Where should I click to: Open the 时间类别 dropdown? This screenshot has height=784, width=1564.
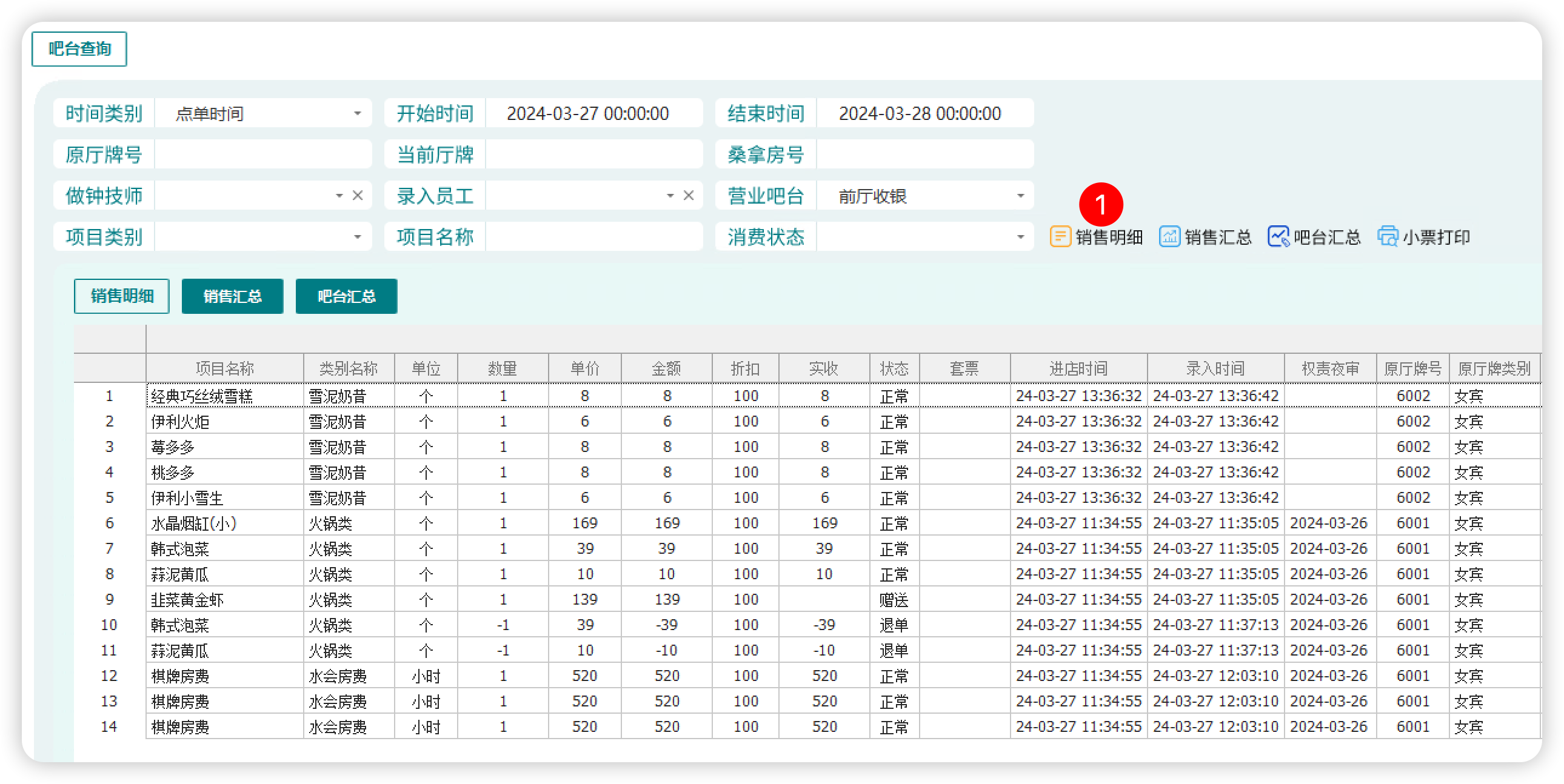(x=358, y=113)
